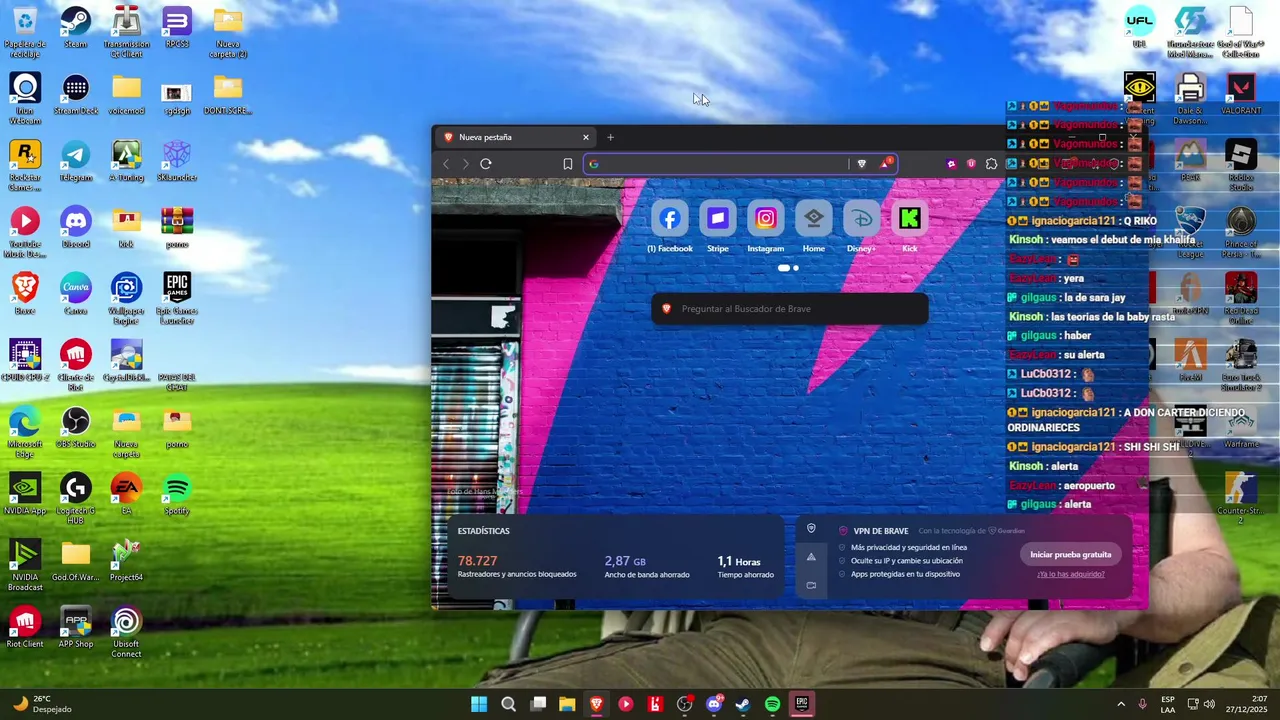Open the Rockstar Games Launcher desktop icon
Viewport: 1280px width, 720px height.
click(x=25, y=165)
